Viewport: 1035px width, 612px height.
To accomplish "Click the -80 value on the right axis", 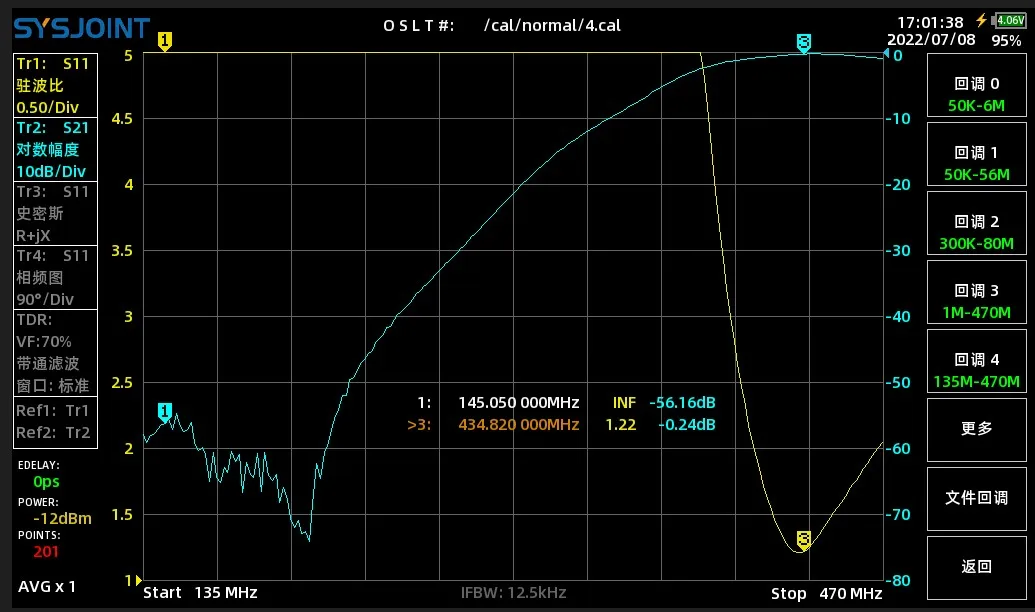I will coord(899,580).
